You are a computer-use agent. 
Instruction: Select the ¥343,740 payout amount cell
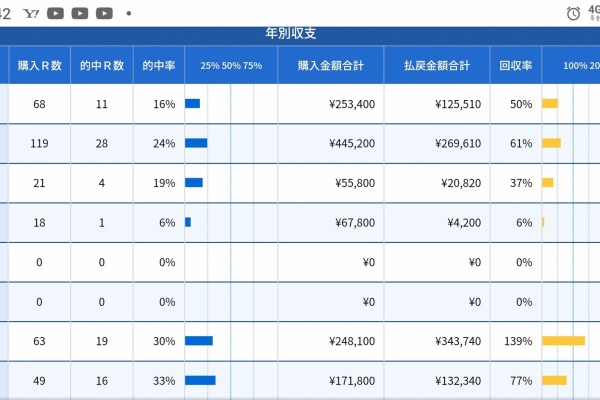coord(457,341)
